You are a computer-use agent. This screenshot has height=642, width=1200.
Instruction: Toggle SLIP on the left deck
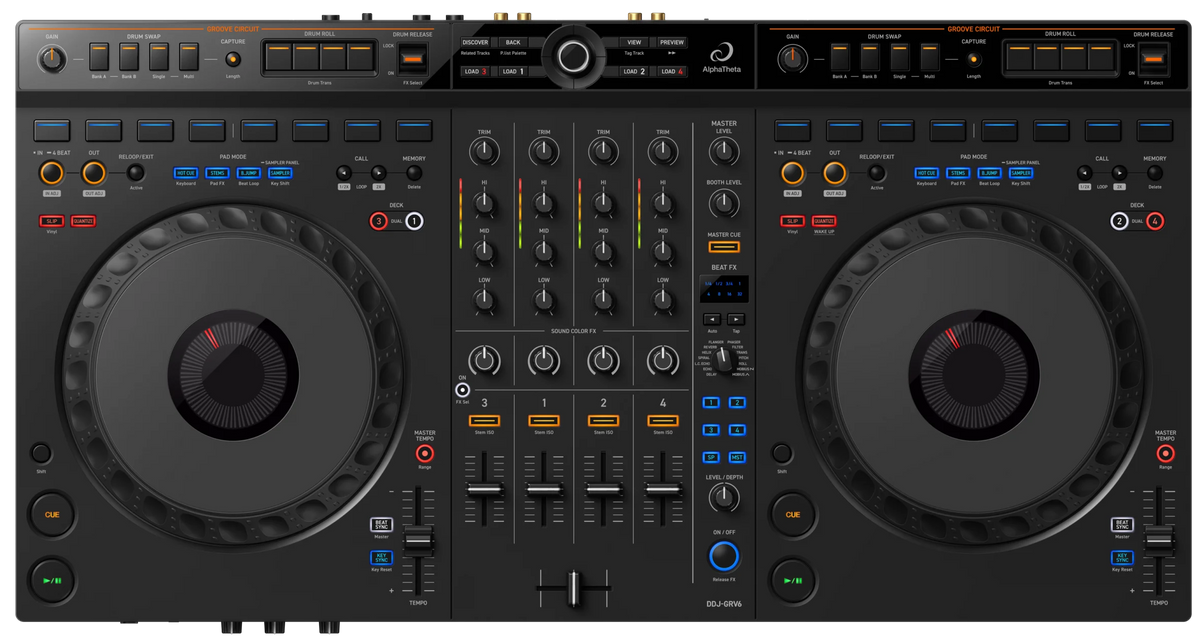52,221
